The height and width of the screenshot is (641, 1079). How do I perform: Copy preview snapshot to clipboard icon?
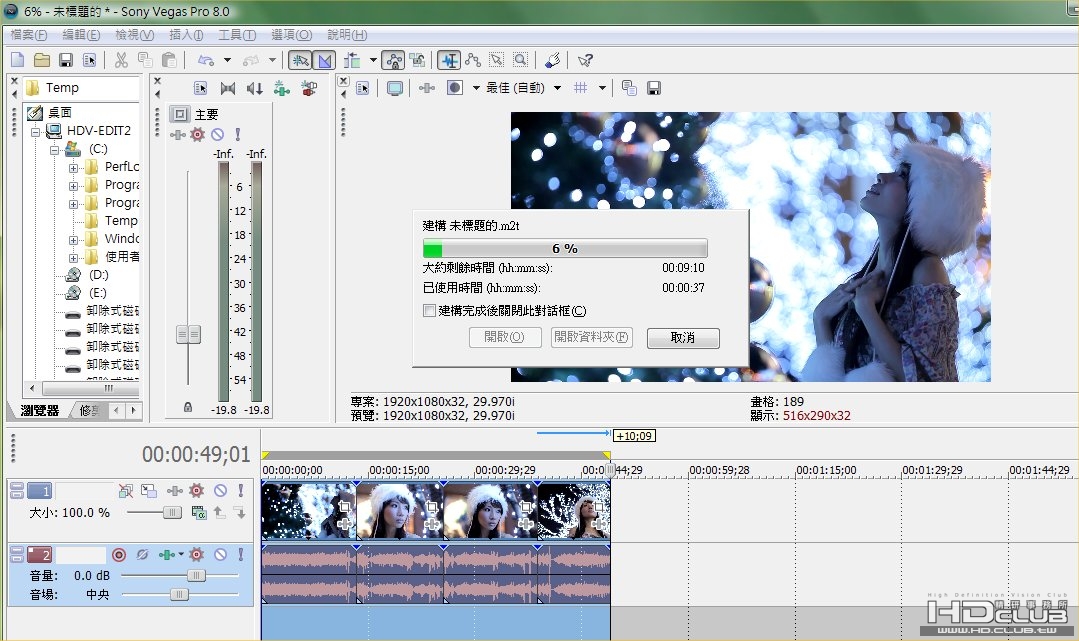pyautogui.click(x=629, y=88)
